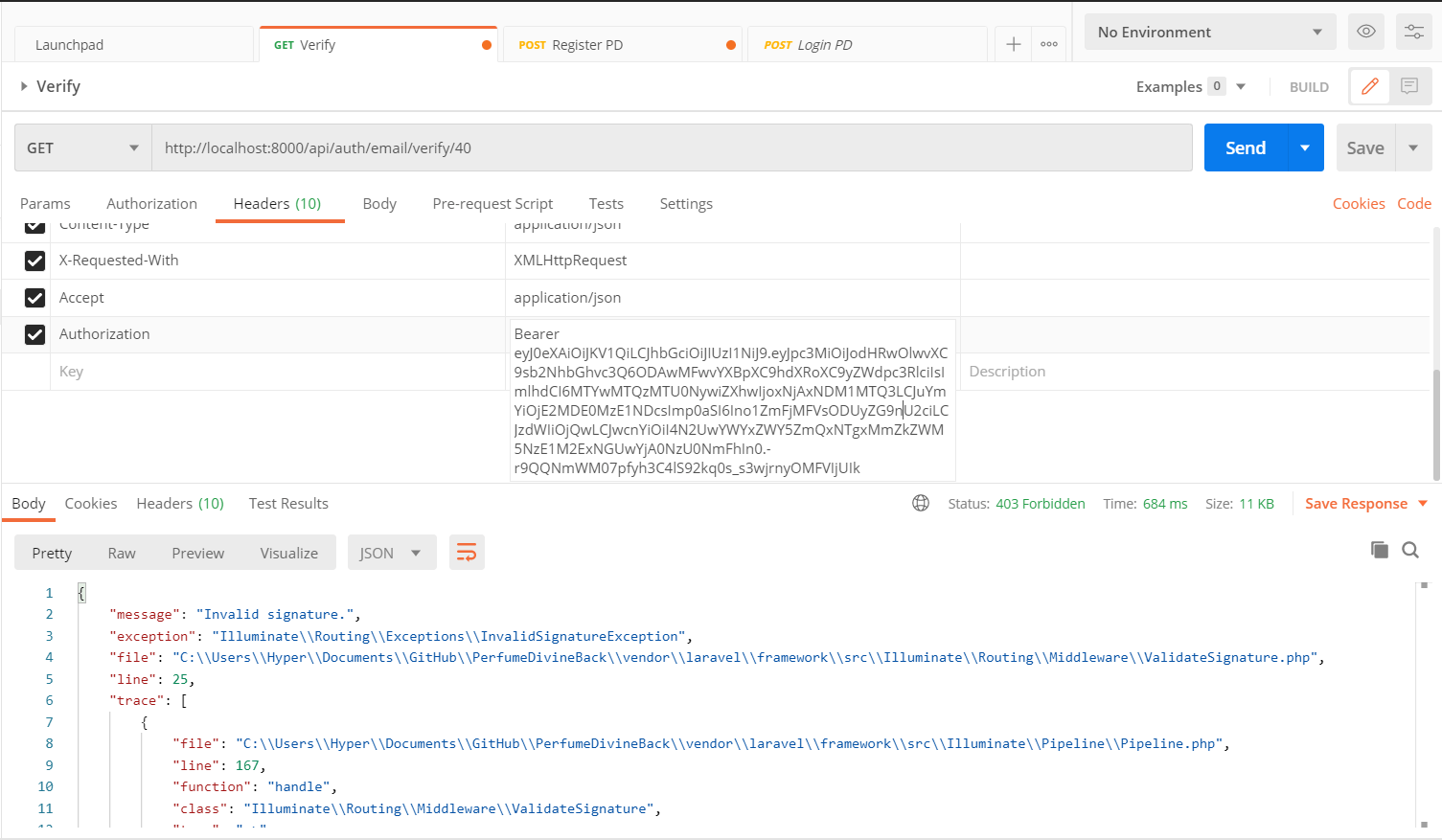
Task: Search the response with the magnifier icon
Action: [x=1409, y=550]
